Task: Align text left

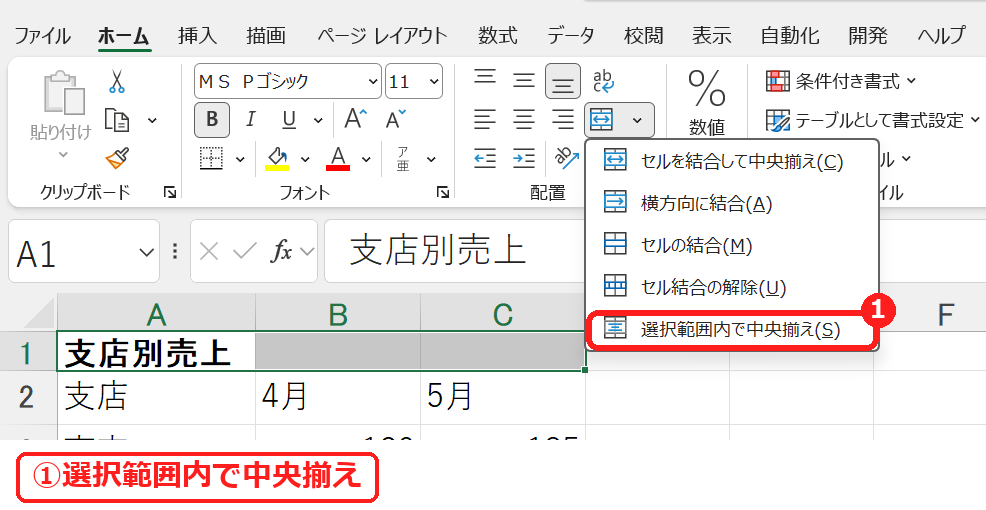Action: point(485,119)
